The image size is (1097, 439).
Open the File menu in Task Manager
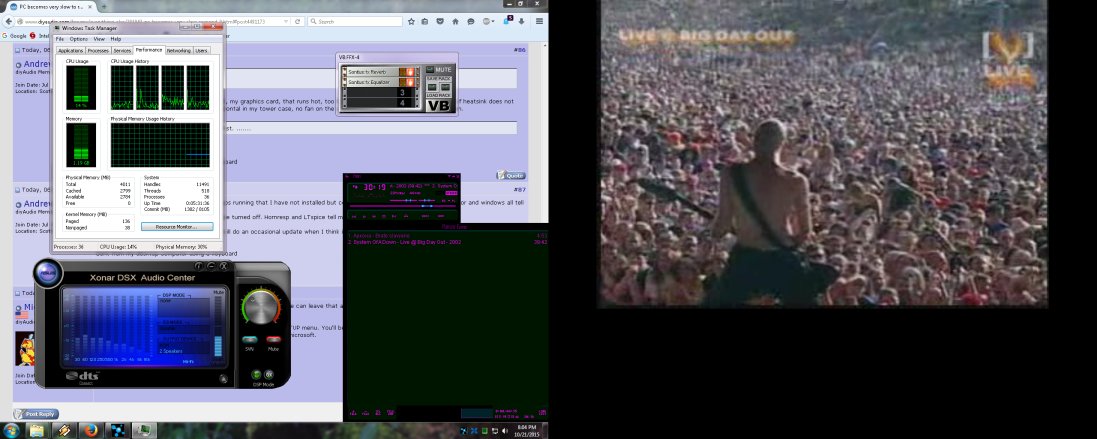(60, 39)
